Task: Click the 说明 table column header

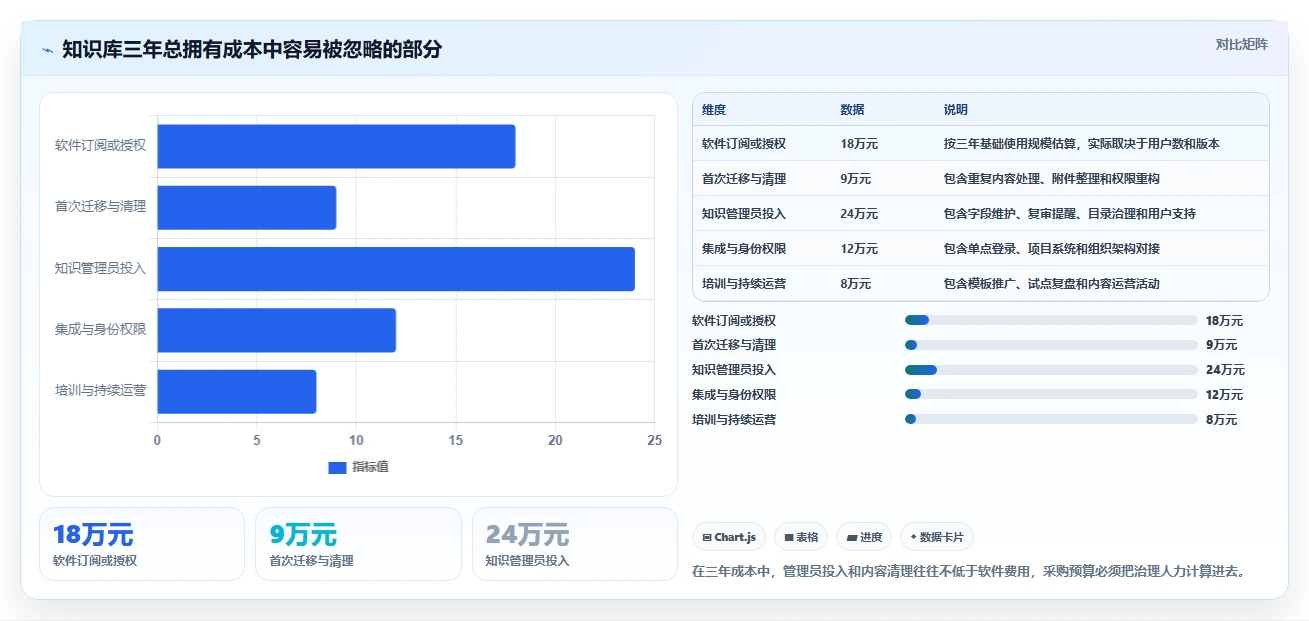Action: point(956,109)
